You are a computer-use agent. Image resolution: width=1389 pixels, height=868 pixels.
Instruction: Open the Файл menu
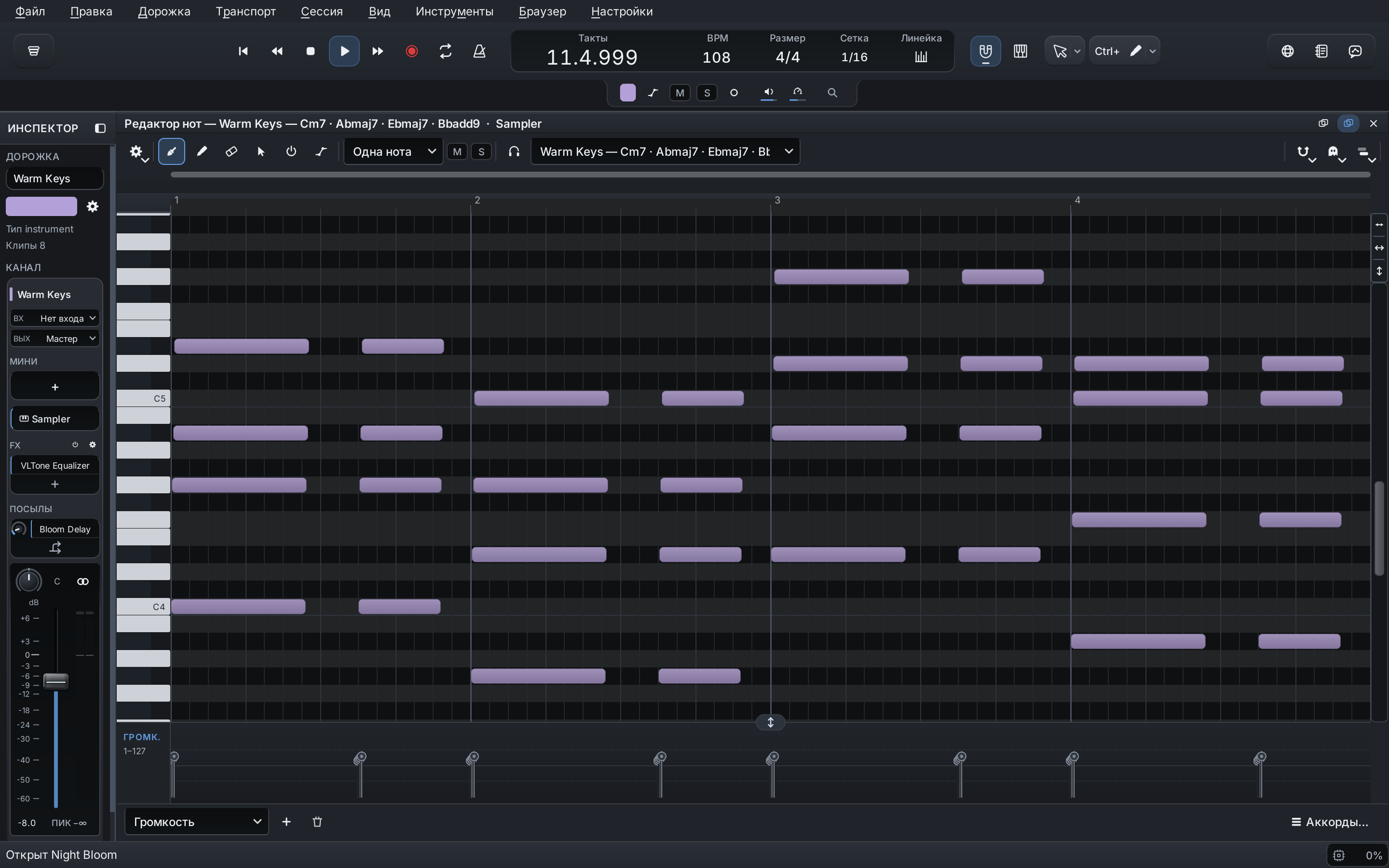pos(30,12)
